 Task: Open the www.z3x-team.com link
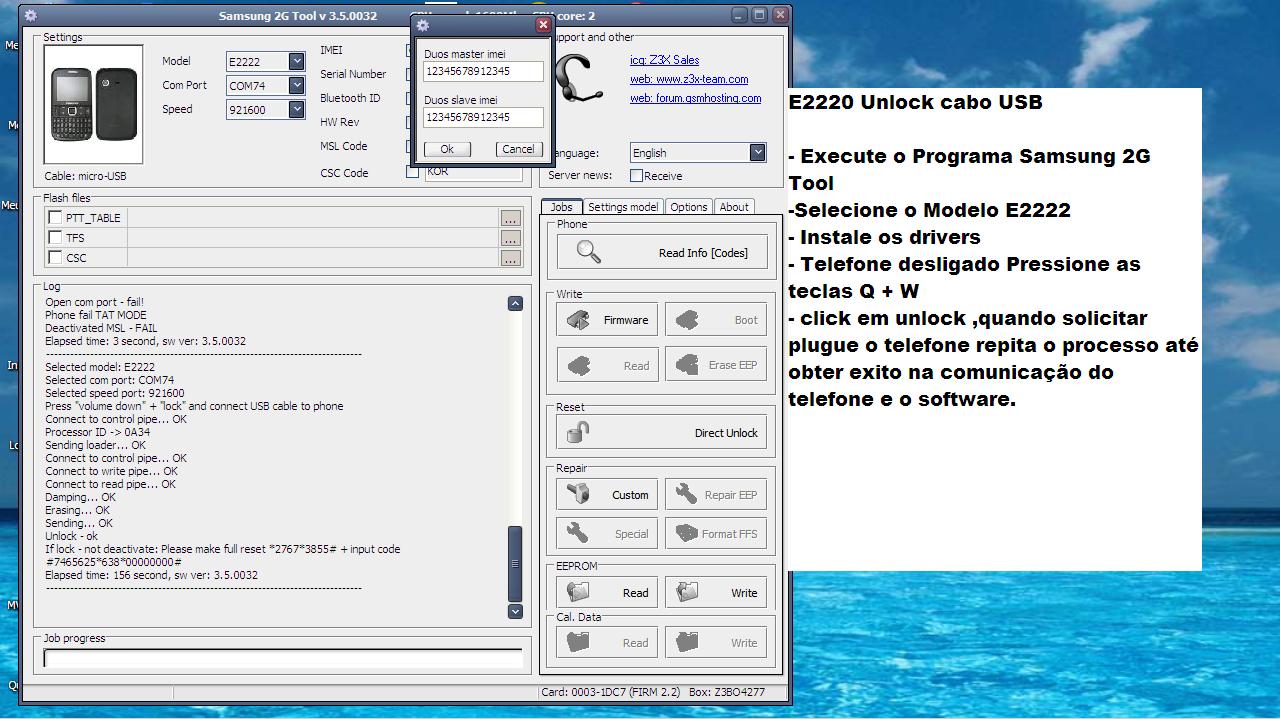(x=688, y=79)
